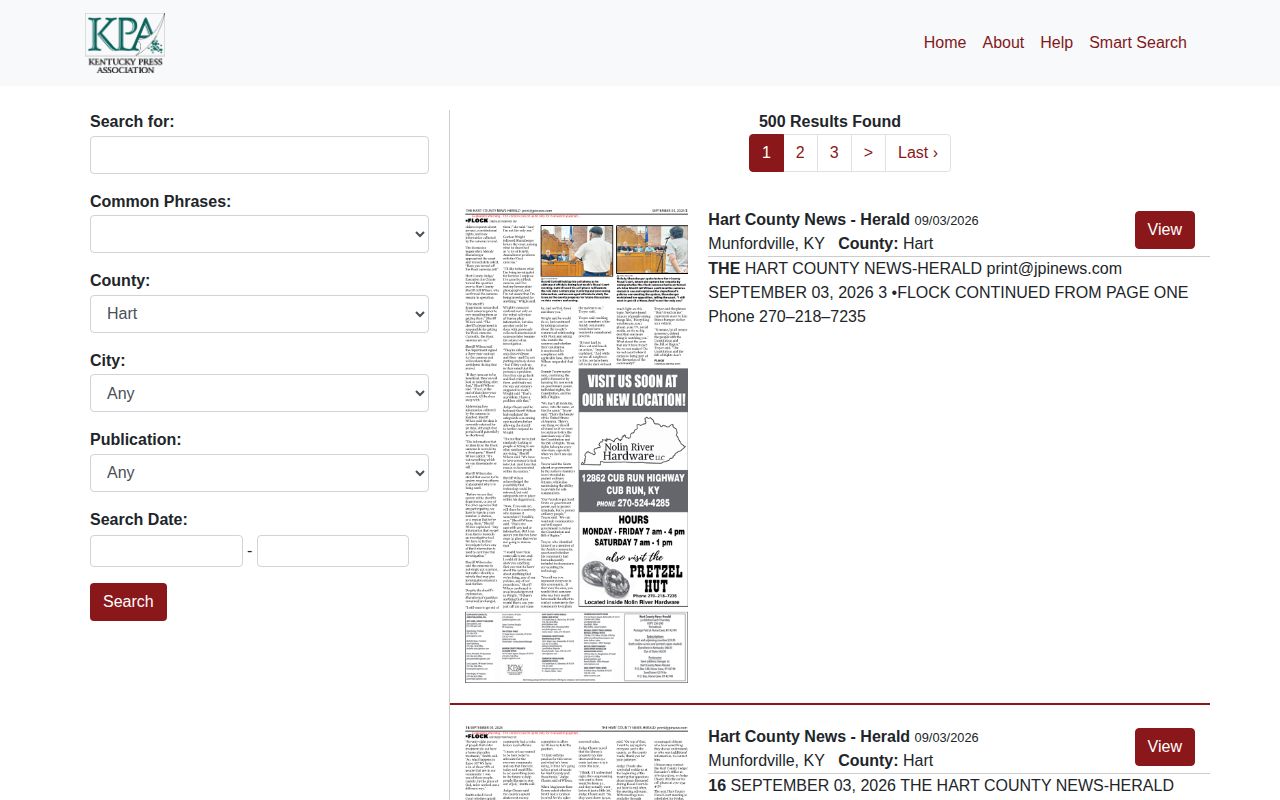Click '500 Results Found' text
1280x800 pixels.
pos(830,122)
